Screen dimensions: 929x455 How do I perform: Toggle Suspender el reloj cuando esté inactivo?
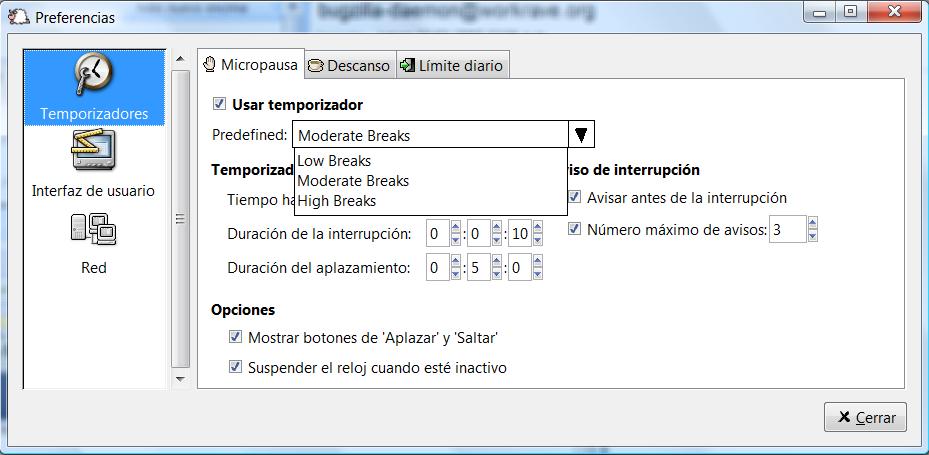click(x=236, y=367)
